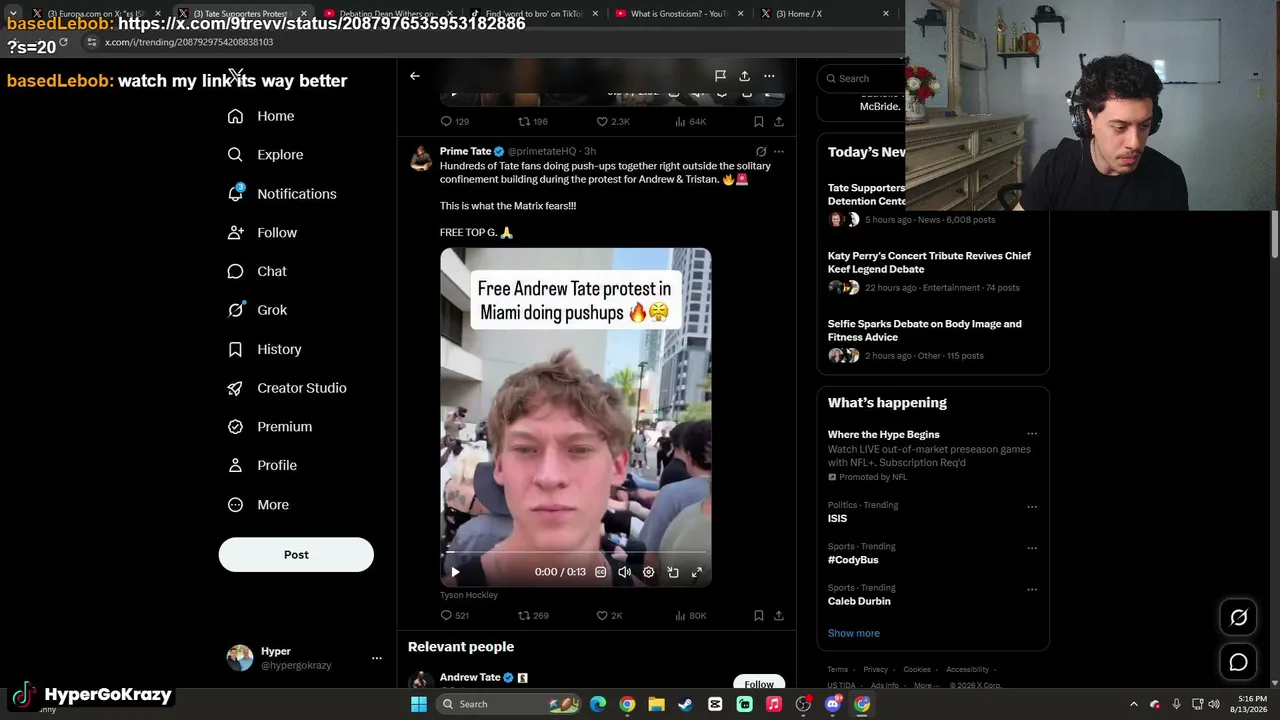Share the Prime Tate push-ups post
The height and width of the screenshot is (720, 1280).
click(779, 615)
